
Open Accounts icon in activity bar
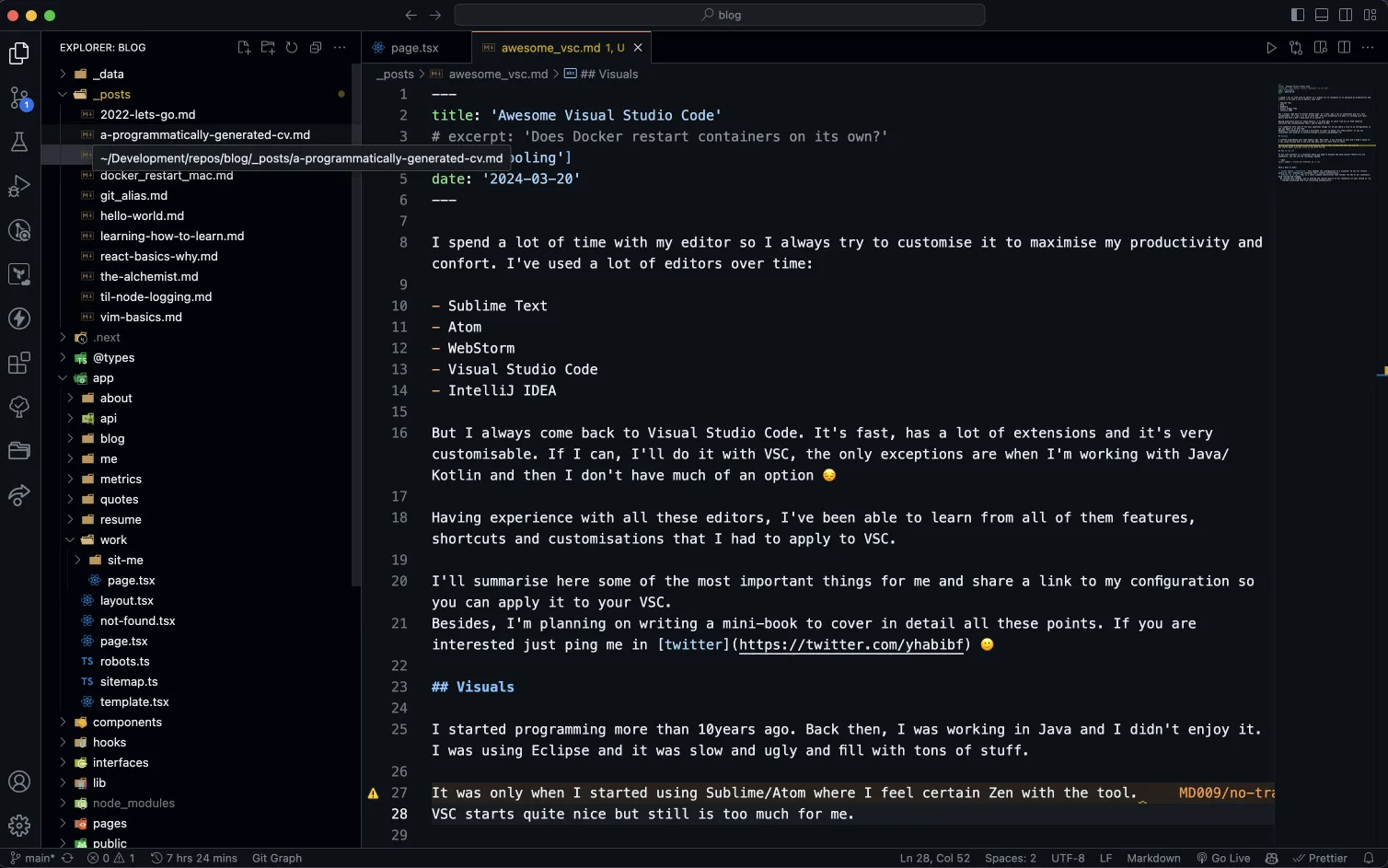pyautogui.click(x=19, y=781)
